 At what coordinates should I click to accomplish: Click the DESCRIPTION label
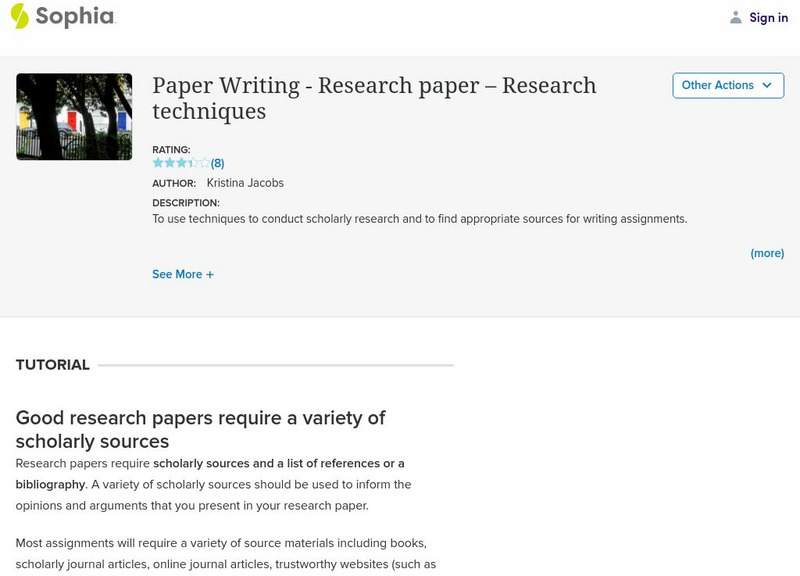click(x=186, y=203)
